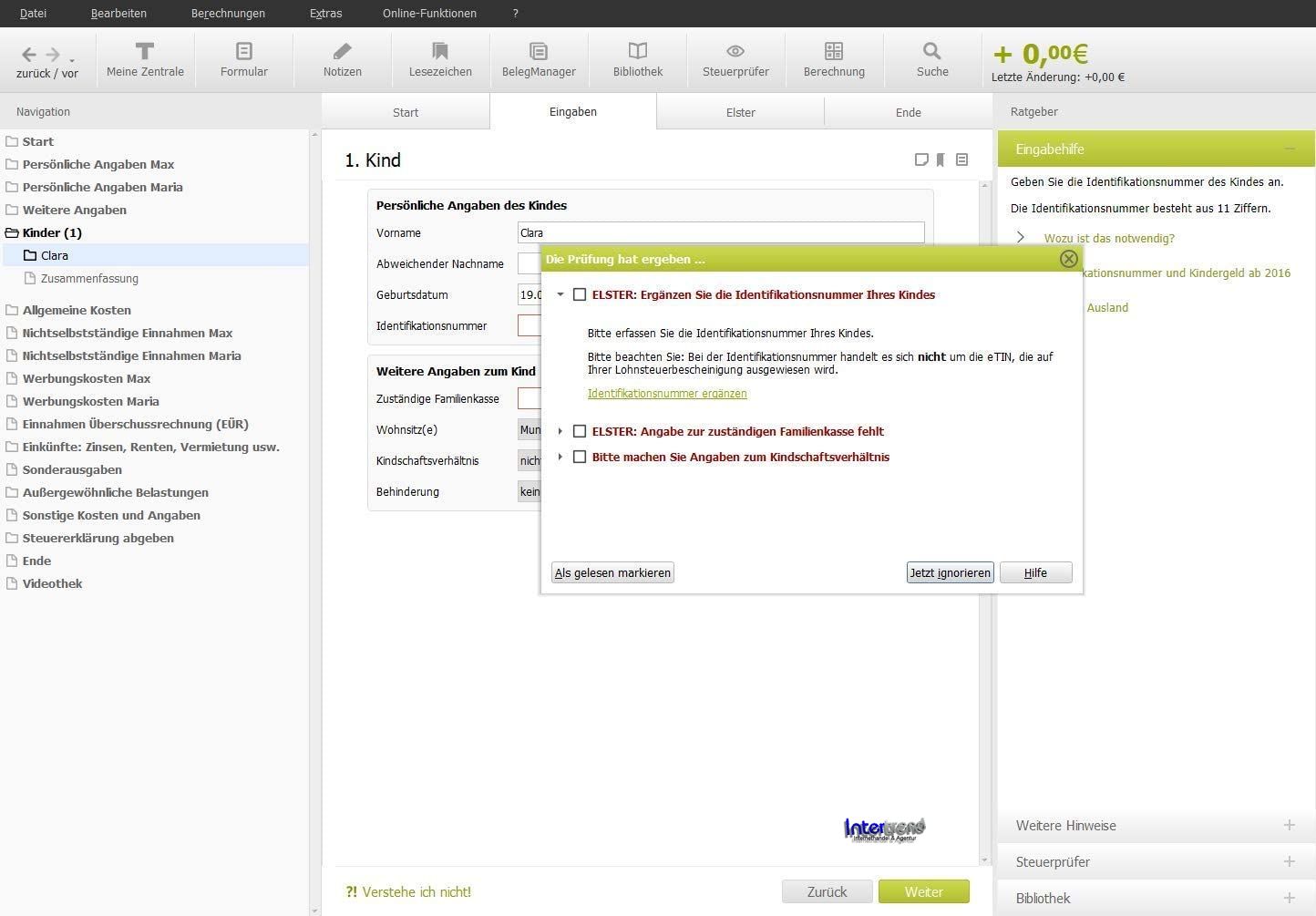
Task: Click the Jetzt ignorieren button
Action: [x=950, y=572]
